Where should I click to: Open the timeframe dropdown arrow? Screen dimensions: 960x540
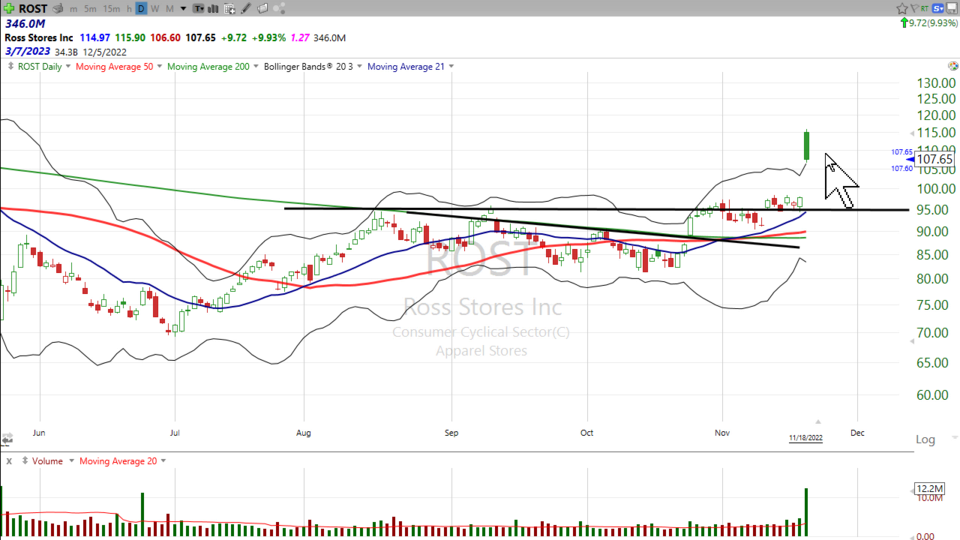click(x=183, y=9)
